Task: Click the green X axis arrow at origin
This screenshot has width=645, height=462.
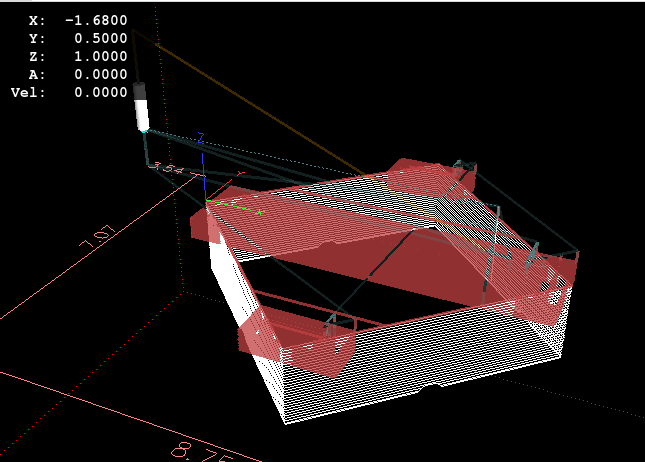Action: pyautogui.click(x=240, y=207)
